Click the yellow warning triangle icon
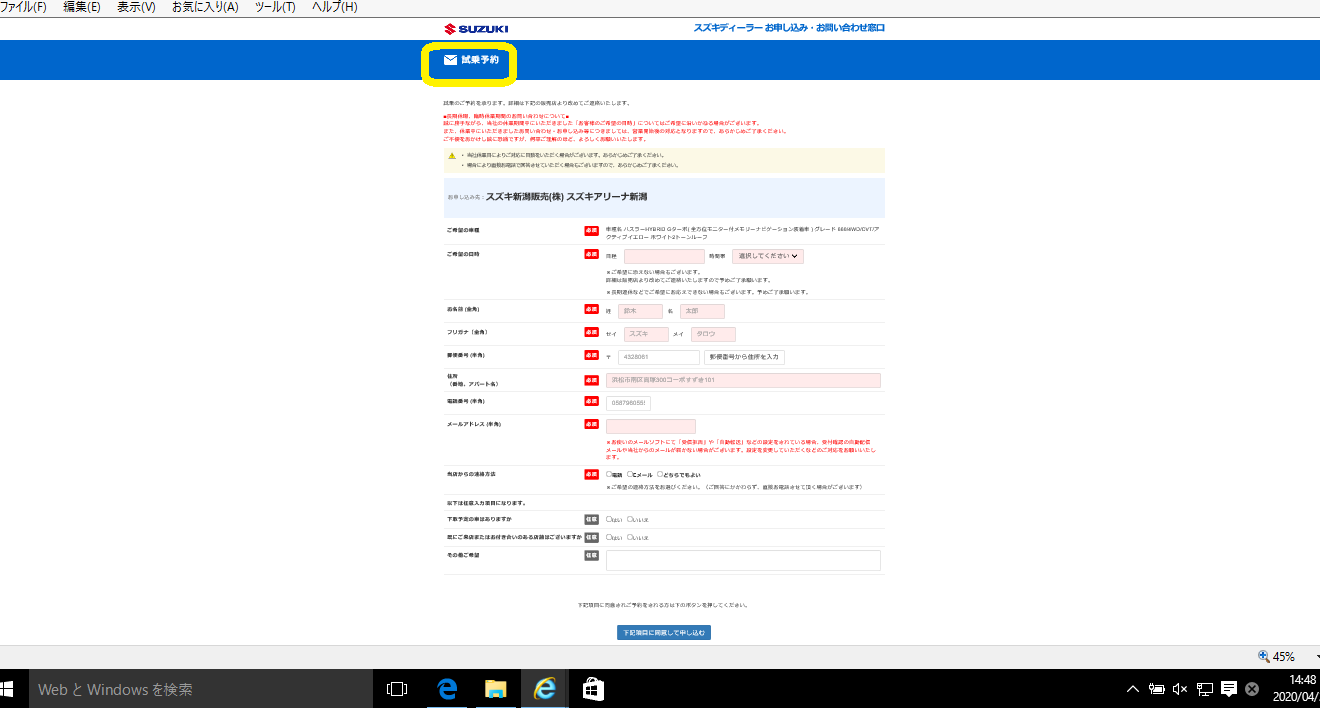This screenshot has width=1320, height=708. point(451,156)
